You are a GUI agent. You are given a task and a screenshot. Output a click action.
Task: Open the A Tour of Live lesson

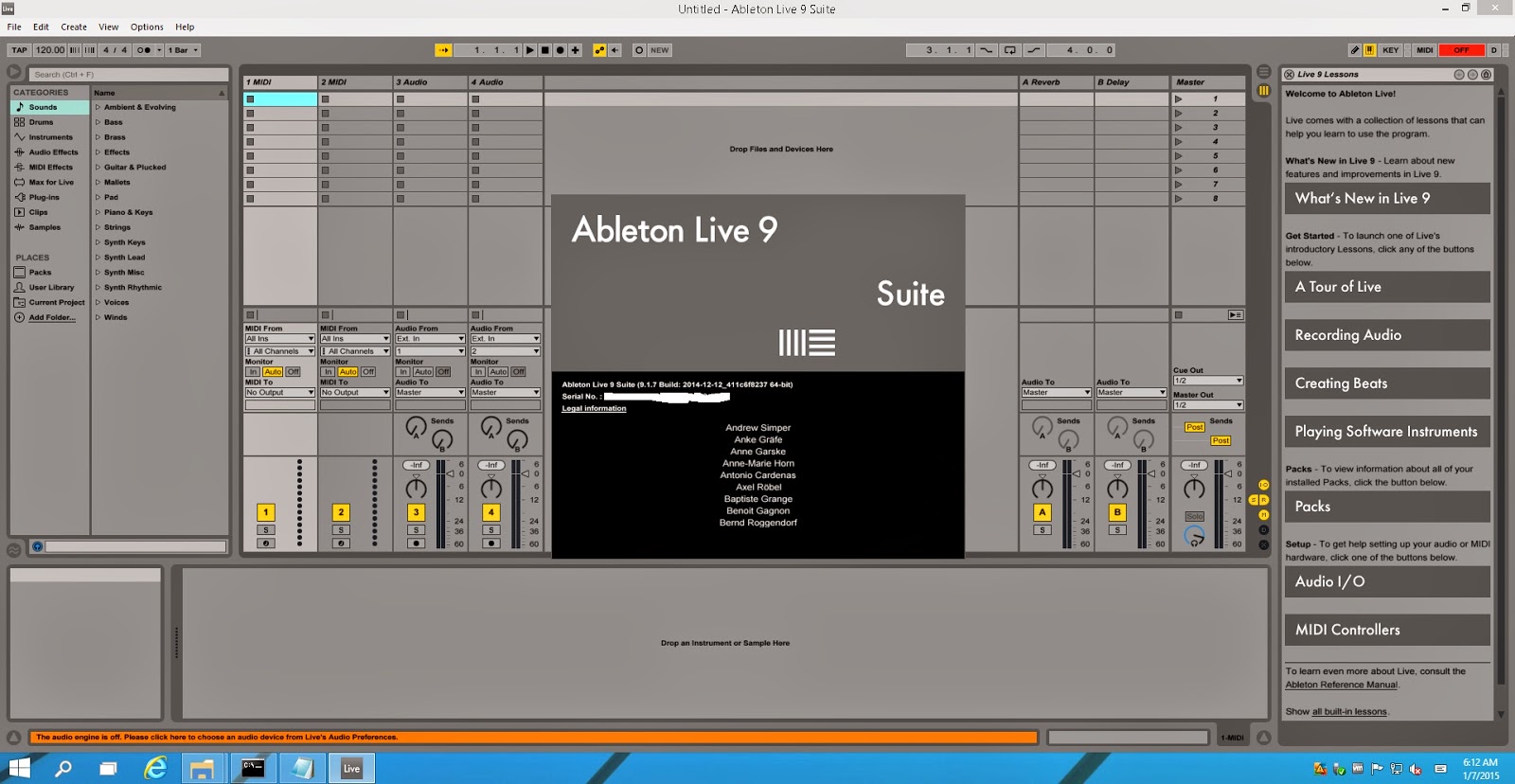coord(1387,287)
